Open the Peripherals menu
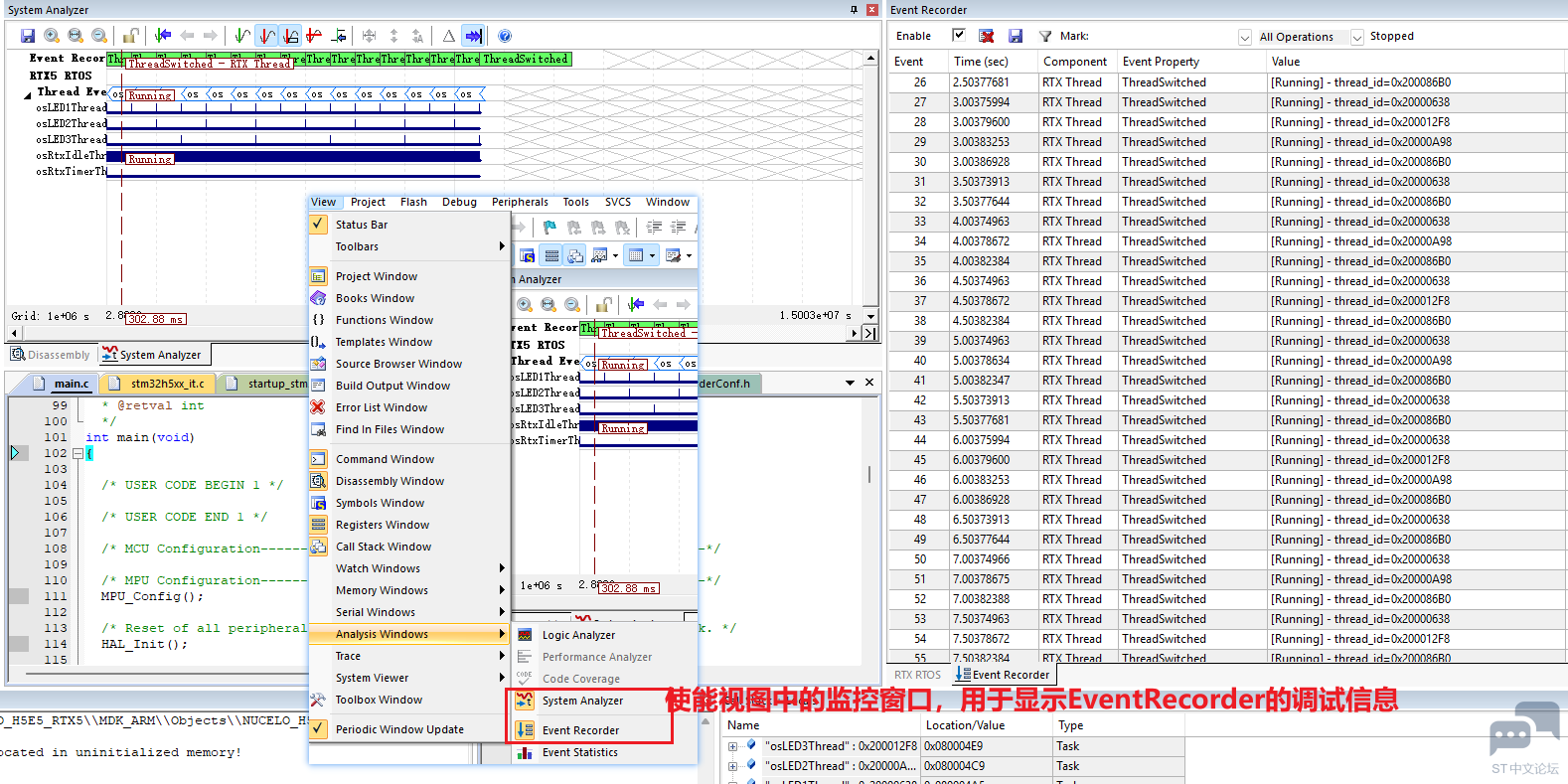The image size is (1568, 784). (520, 202)
